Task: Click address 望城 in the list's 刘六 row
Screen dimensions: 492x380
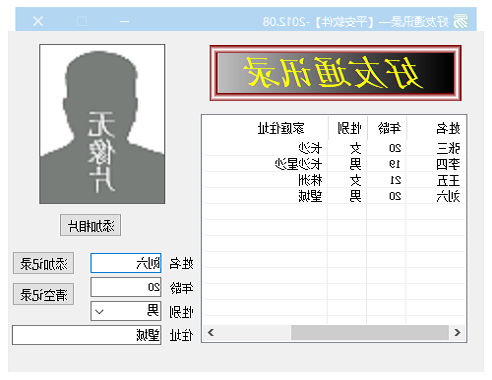Action: [310, 196]
